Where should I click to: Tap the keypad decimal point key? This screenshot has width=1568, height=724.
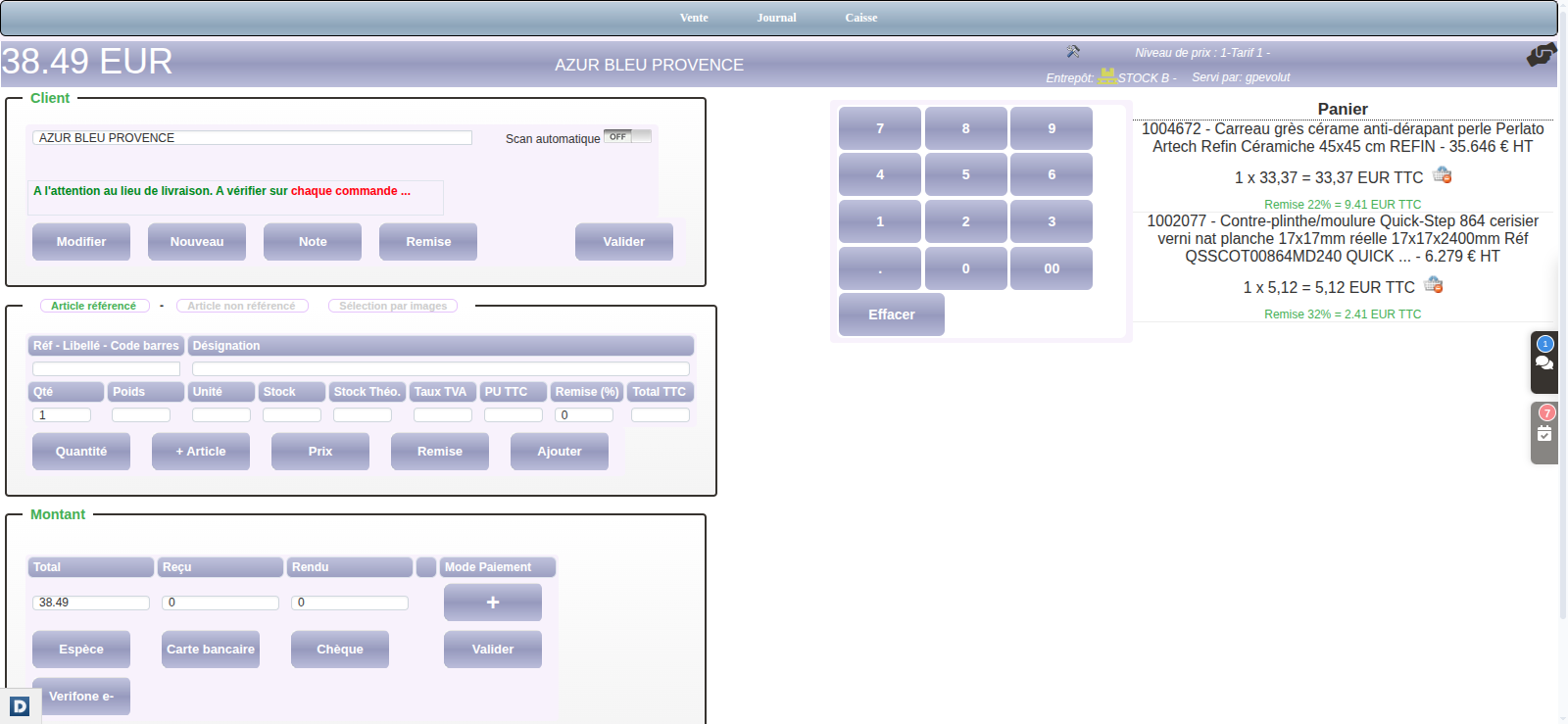point(880,268)
